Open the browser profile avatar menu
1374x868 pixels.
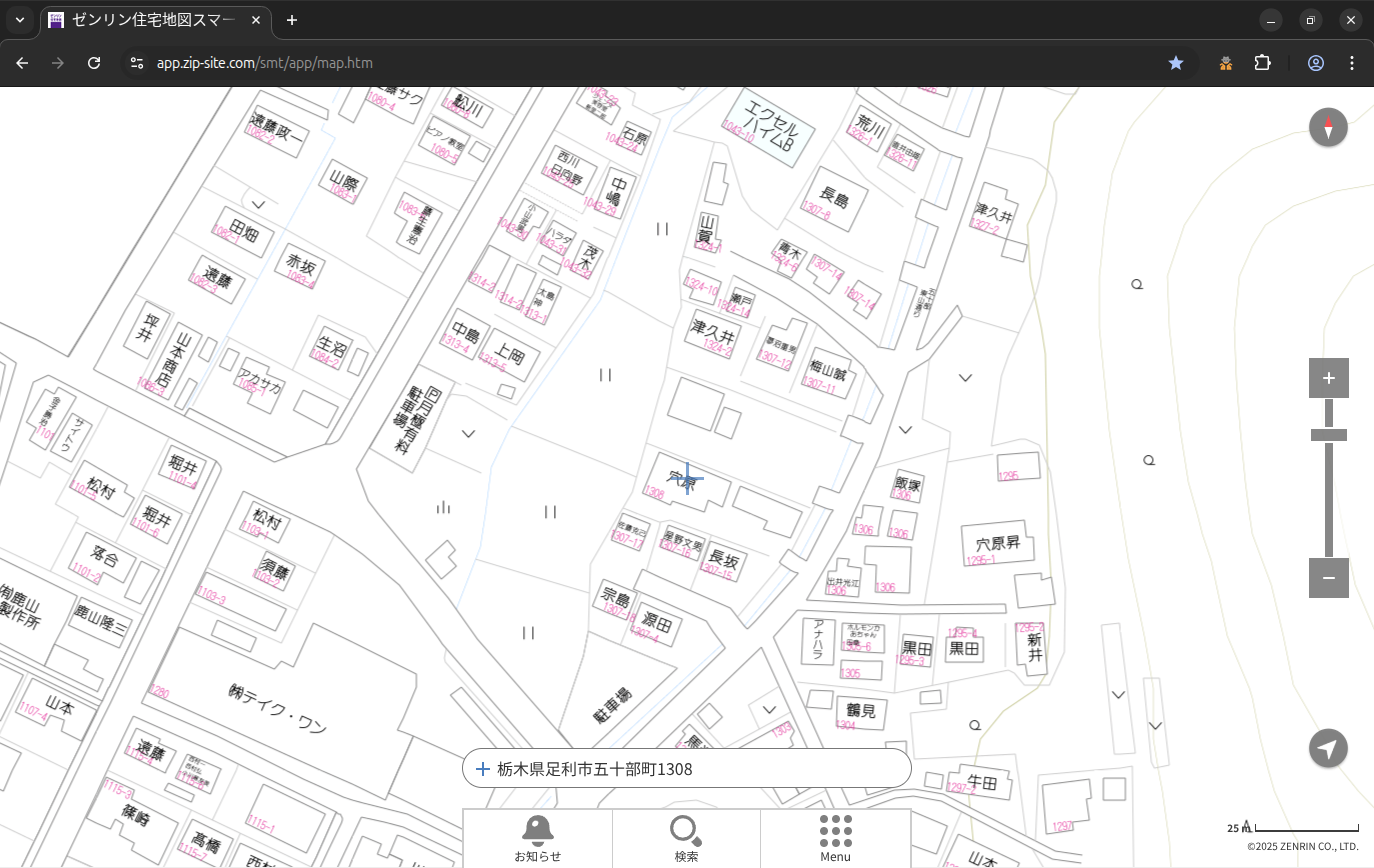pyautogui.click(x=1315, y=63)
